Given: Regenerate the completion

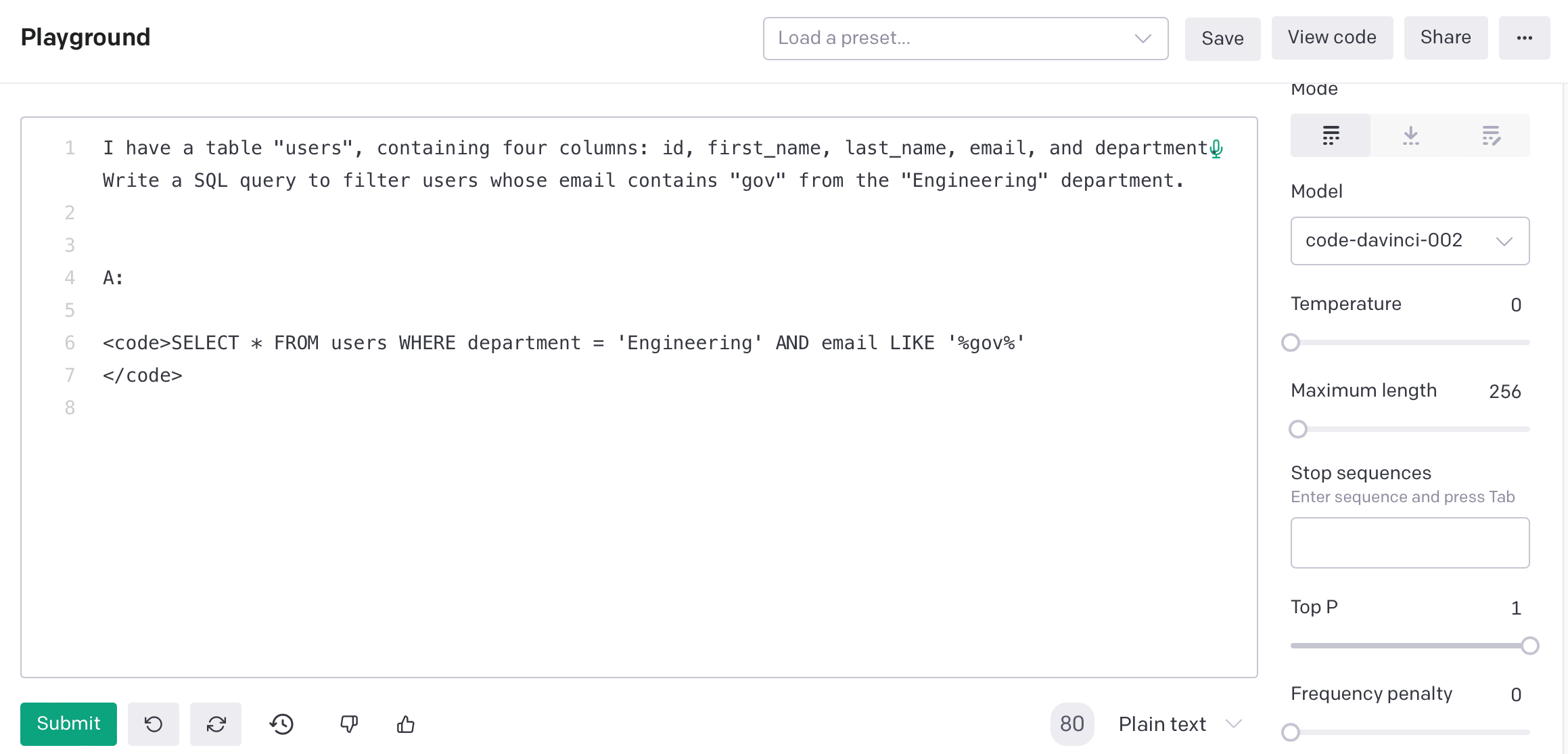Looking at the screenshot, I should pyautogui.click(x=216, y=724).
